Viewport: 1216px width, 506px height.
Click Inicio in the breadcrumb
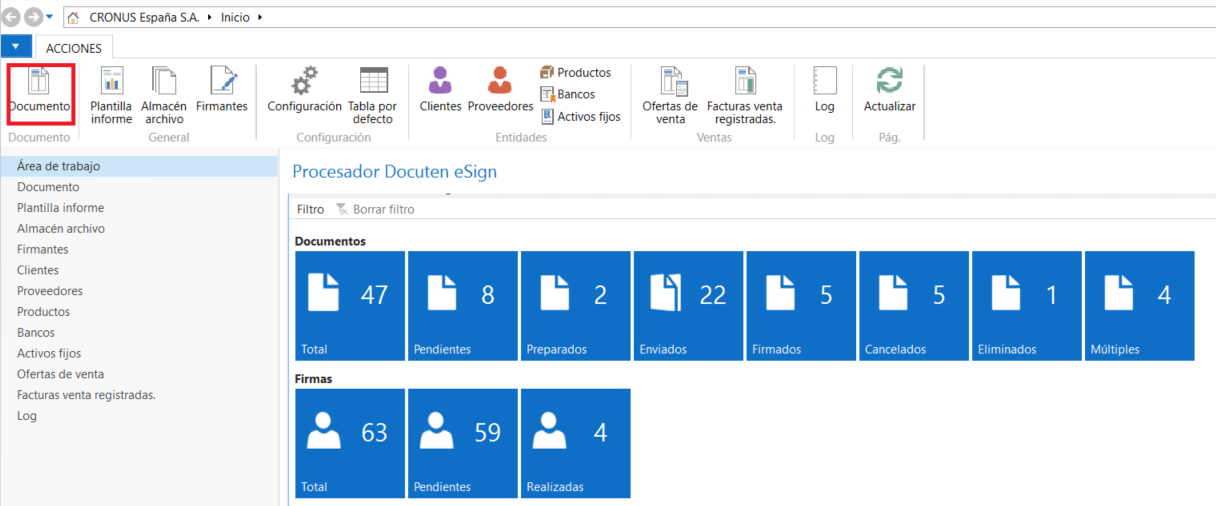235,18
